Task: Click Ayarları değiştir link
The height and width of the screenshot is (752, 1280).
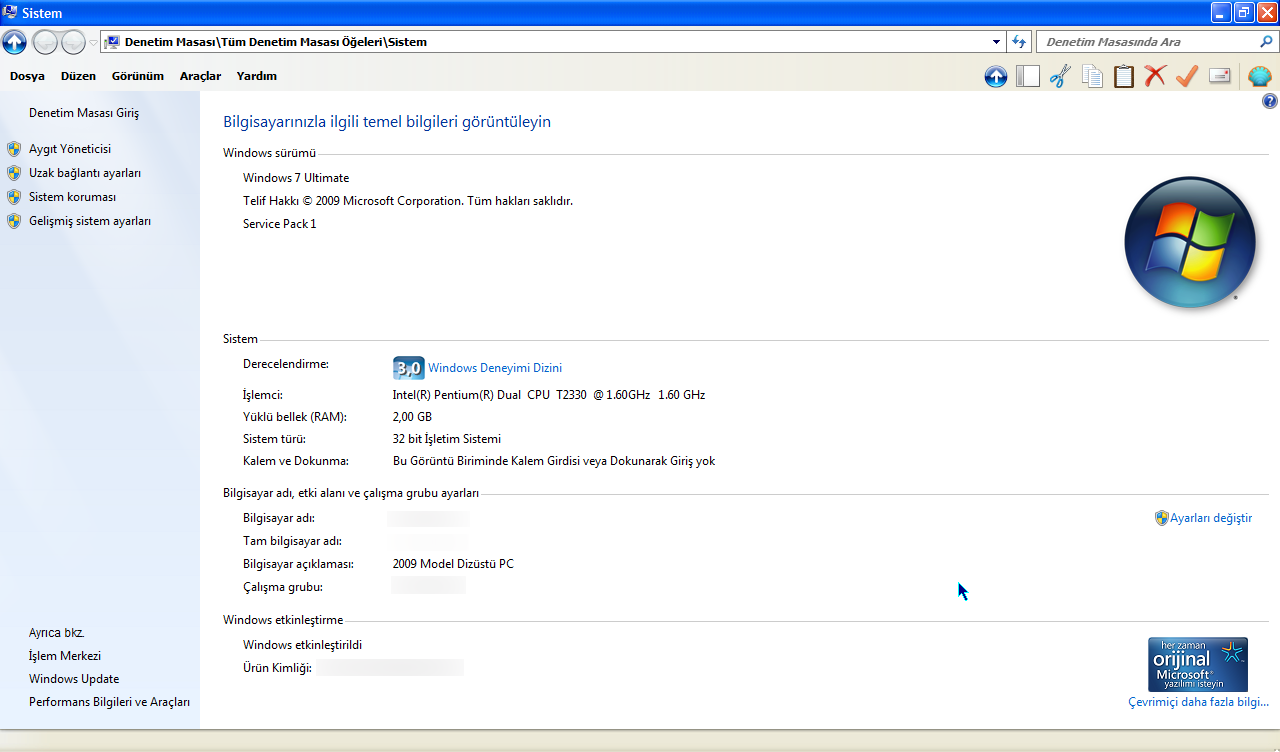Action: point(1211,518)
